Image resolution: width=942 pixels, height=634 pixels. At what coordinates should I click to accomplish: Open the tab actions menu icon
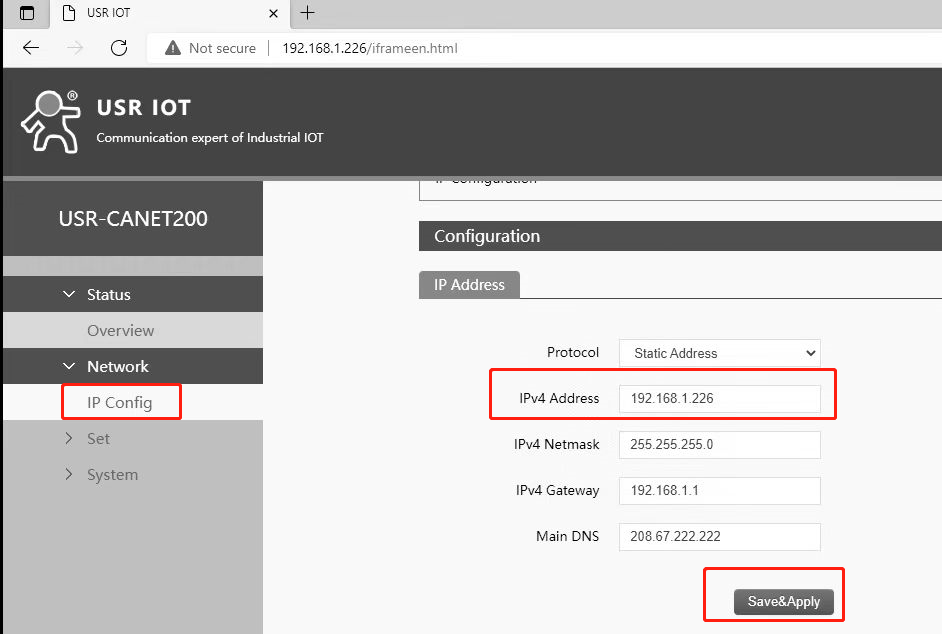(x=27, y=13)
